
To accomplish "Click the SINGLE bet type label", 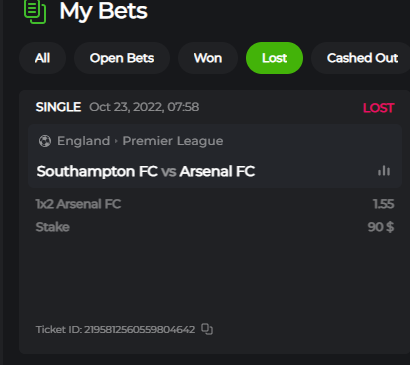I will pyautogui.click(x=58, y=107).
